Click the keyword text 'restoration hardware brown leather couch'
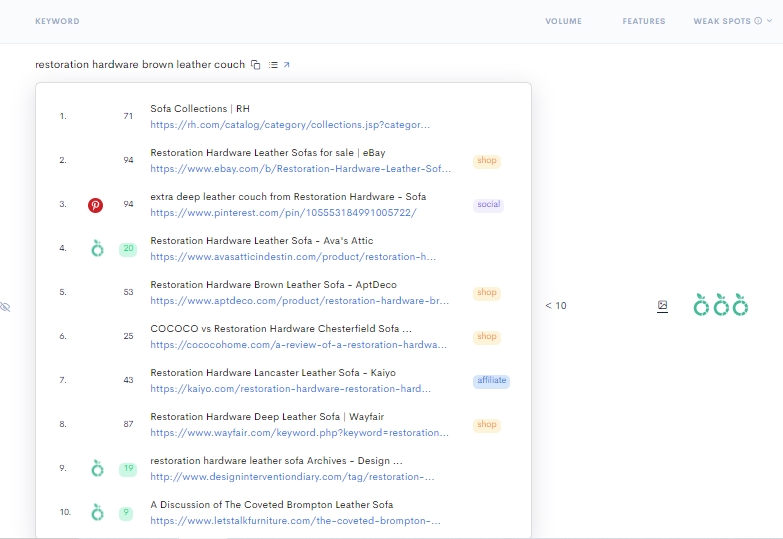 click(140, 64)
